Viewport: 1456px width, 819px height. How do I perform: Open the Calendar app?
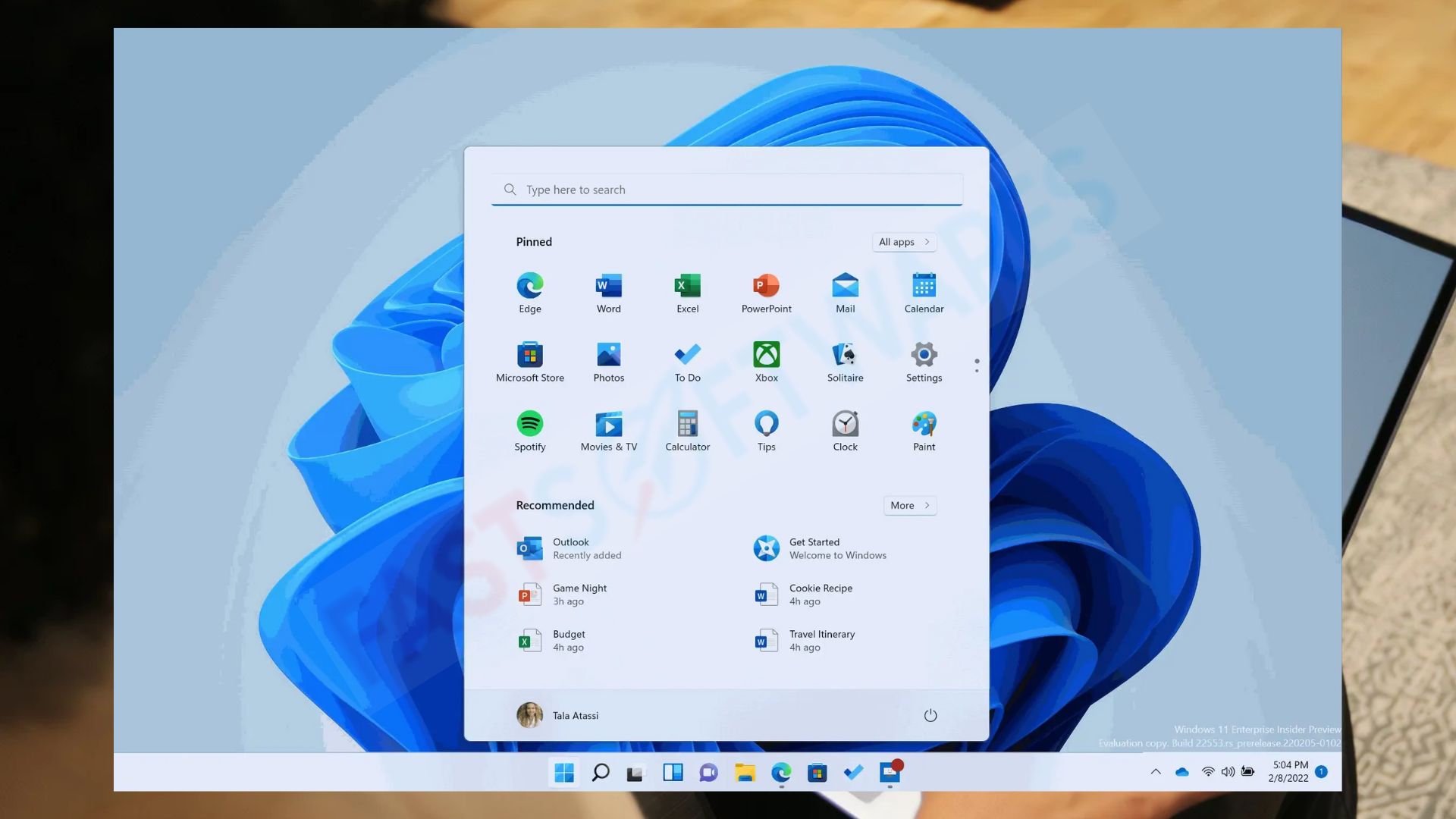924,293
